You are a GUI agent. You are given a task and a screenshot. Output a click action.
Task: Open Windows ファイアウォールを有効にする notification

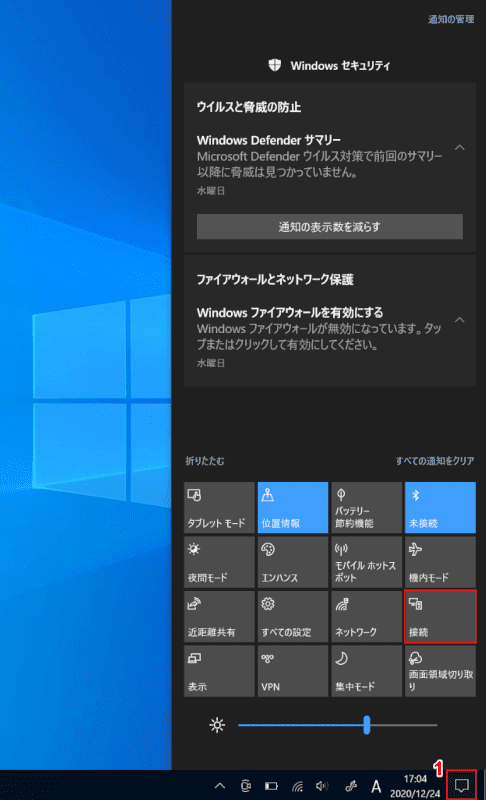click(x=321, y=337)
